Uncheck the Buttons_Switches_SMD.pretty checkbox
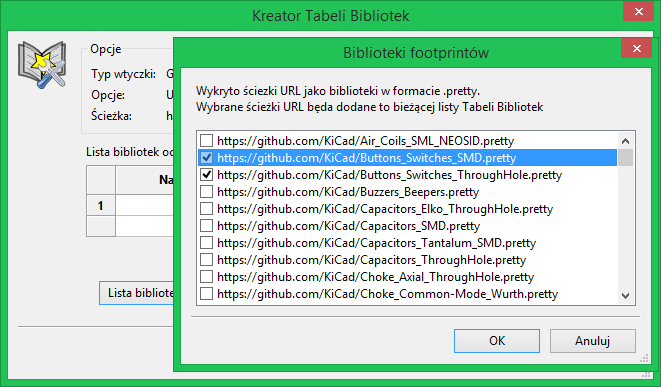 pos(206,158)
